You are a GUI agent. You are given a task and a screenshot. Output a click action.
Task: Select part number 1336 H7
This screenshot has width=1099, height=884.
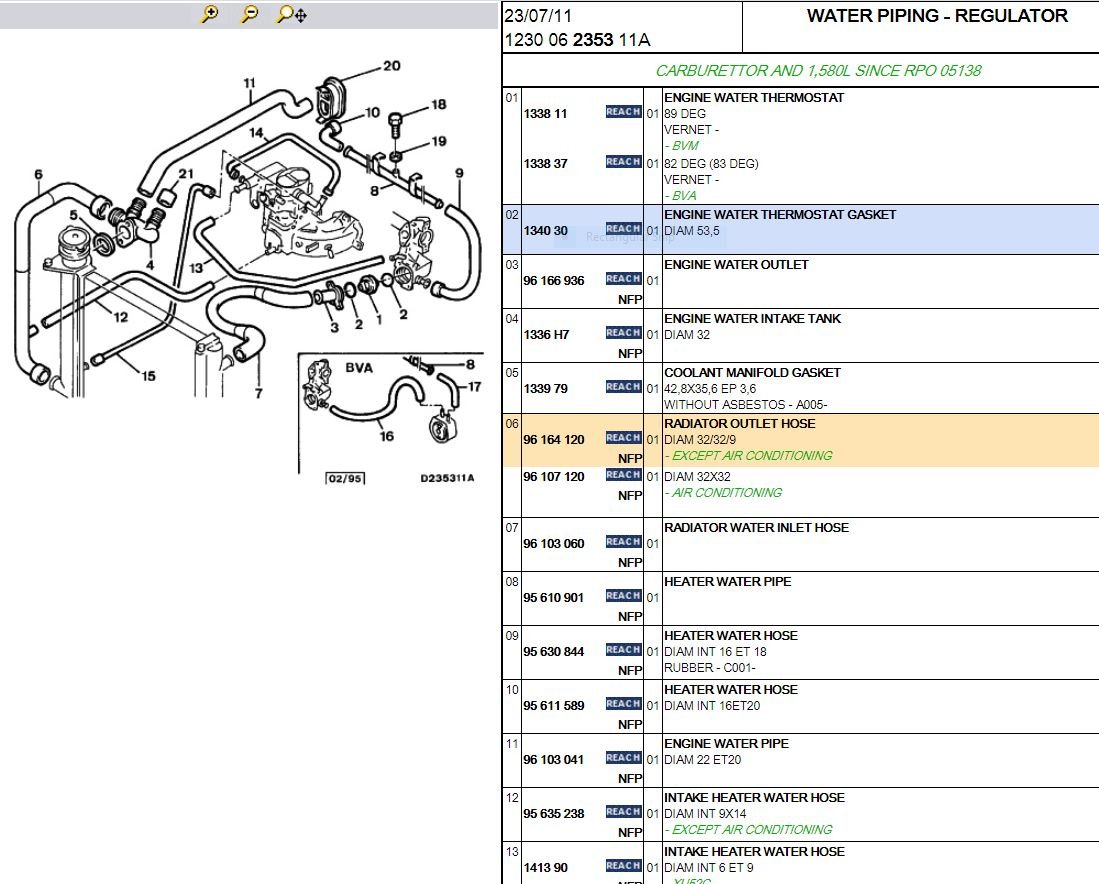pyautogui.click(x=546, y=334)
